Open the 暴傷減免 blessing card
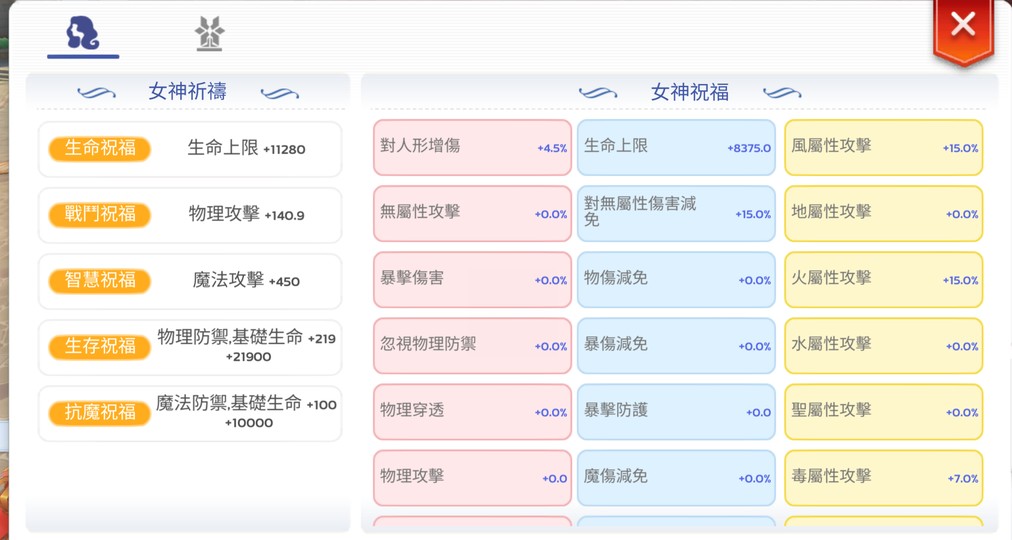Screen dimensions: 1012x540 (676, 345)
